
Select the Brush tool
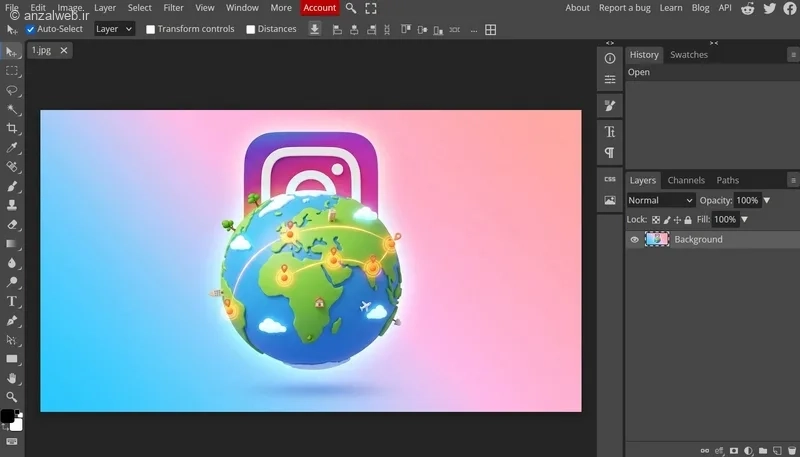click(11, 186)
